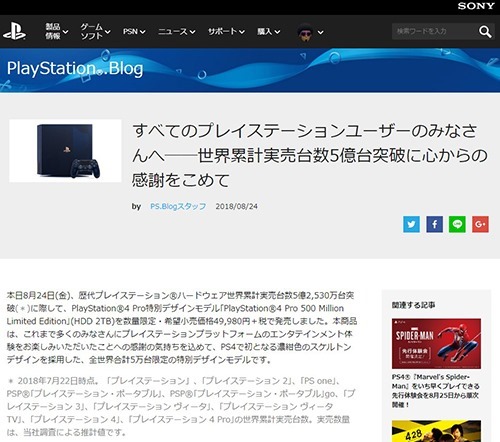Click the SONY logo
This screenshot has height=442, width=500.
pyautogui.click(x=476, y=6)
